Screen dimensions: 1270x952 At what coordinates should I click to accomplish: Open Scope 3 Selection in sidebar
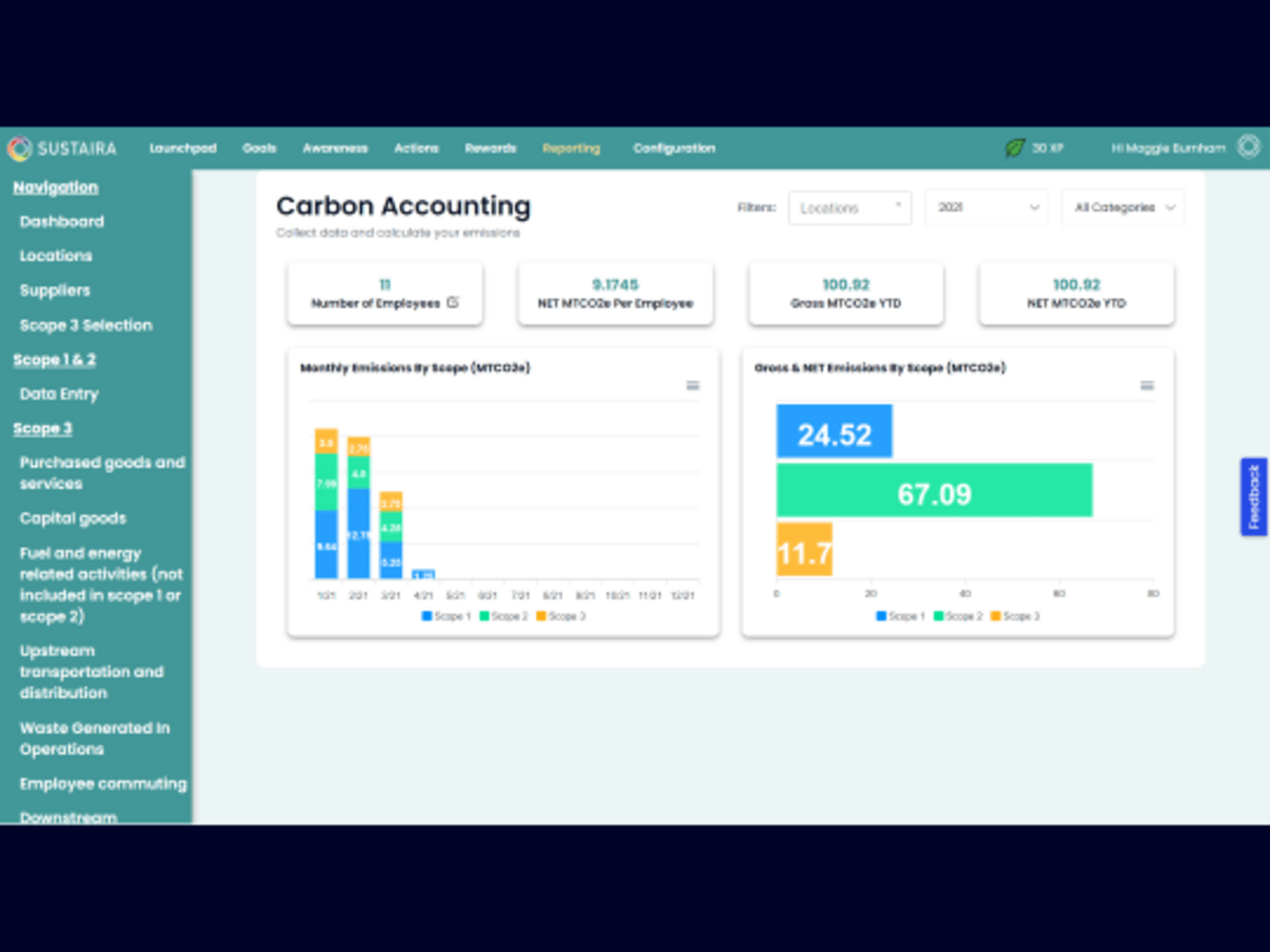86,325
